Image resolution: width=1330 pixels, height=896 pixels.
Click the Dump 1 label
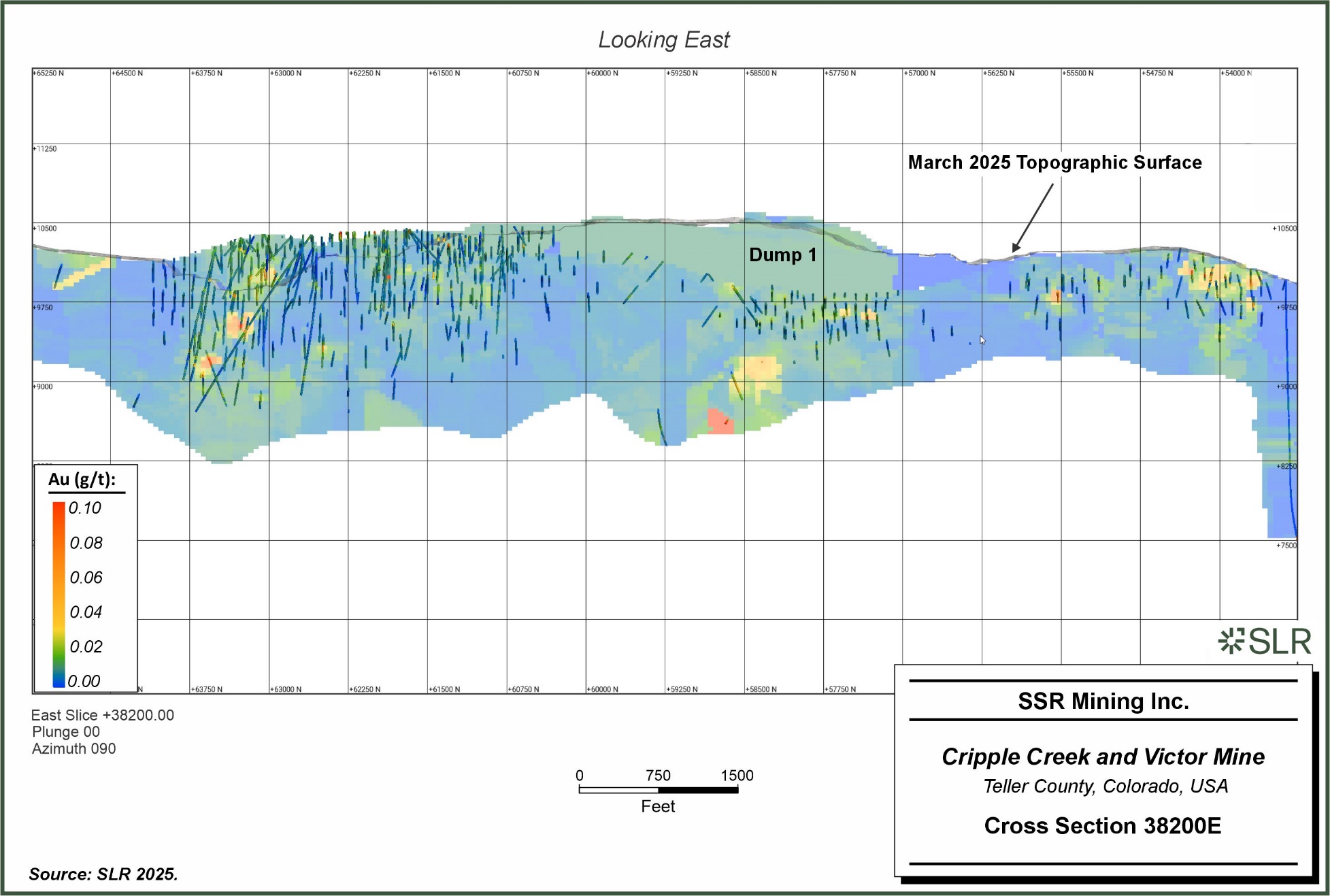click(782, 255)
